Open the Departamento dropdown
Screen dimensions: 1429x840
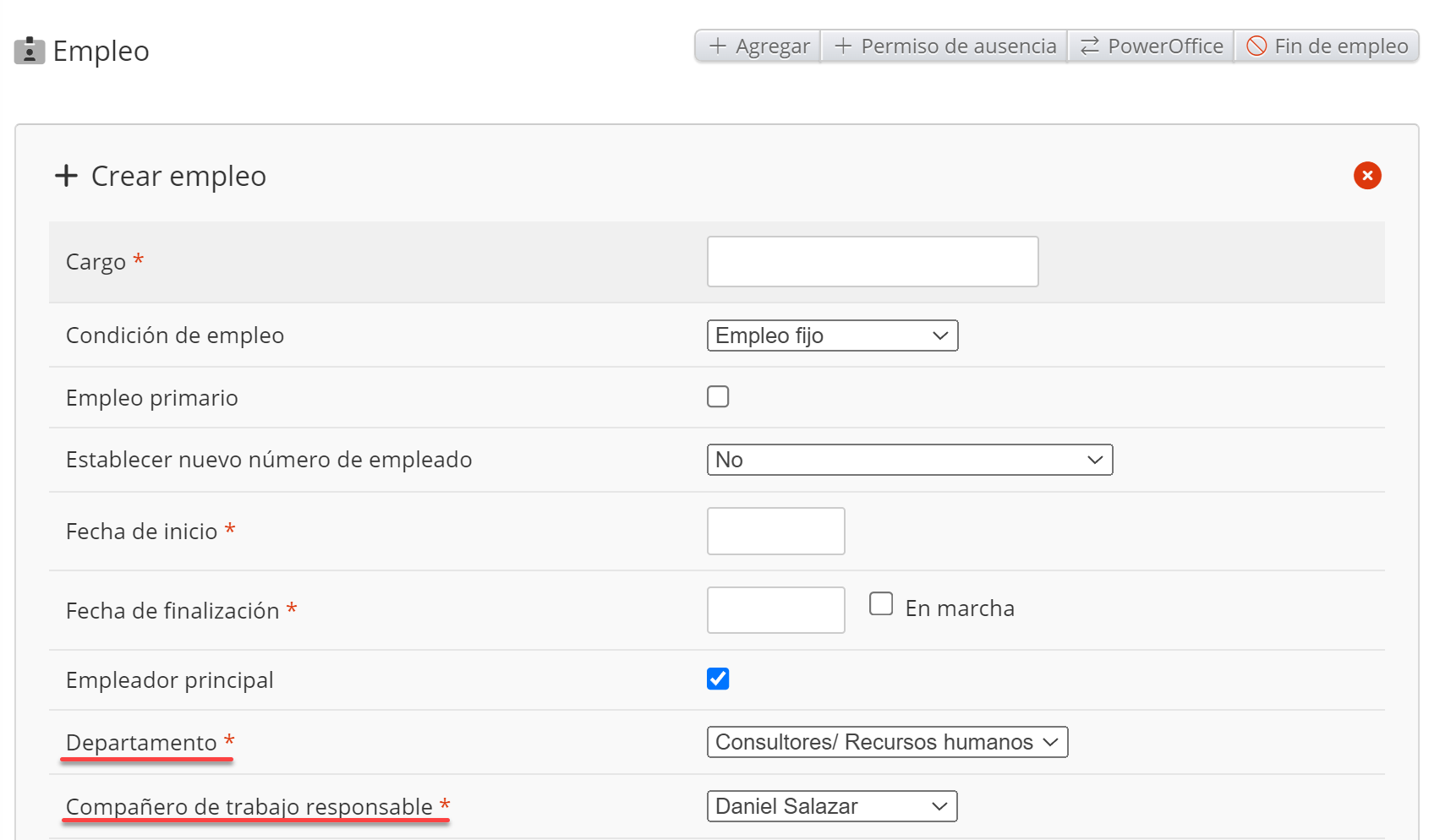(x=887, y=742)
